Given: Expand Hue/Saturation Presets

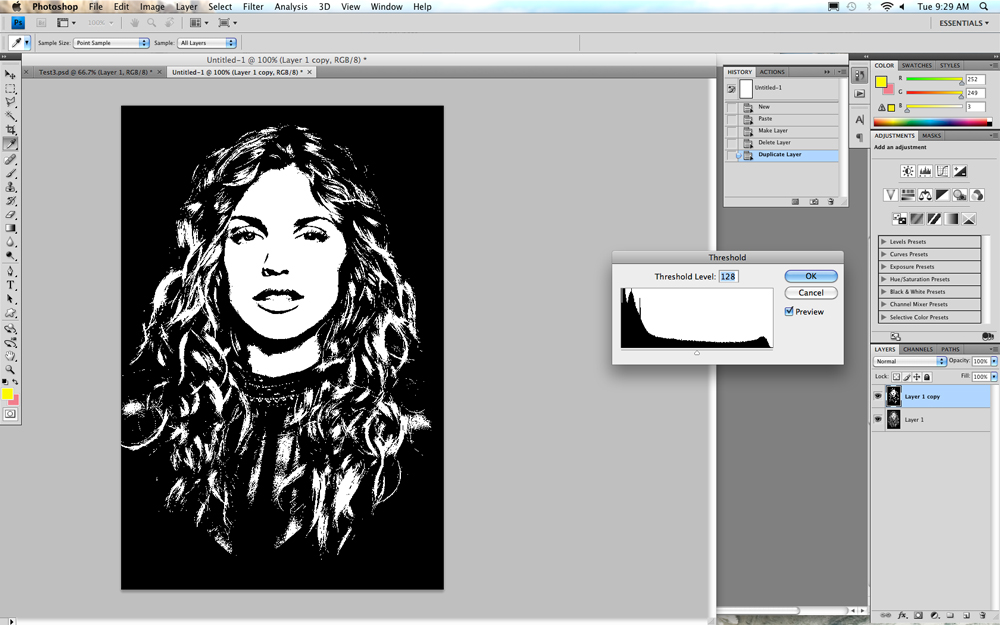Looking at the screenshot, I should pos(883,279).
